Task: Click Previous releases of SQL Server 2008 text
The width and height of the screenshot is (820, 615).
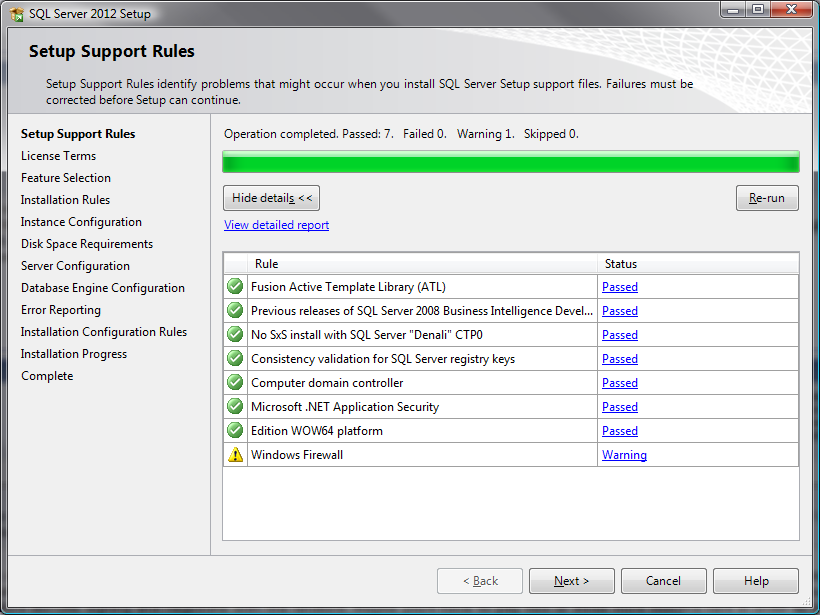Action: click(x=422, y=311)
